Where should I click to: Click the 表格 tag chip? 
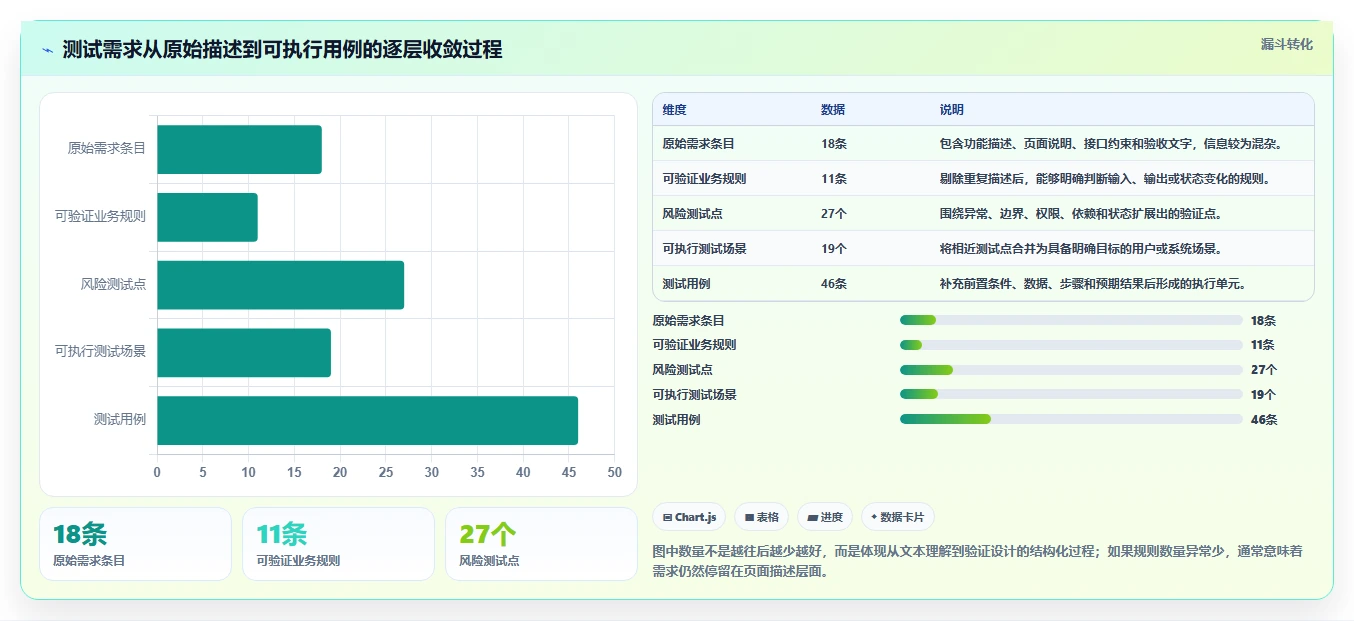point(761,517)
